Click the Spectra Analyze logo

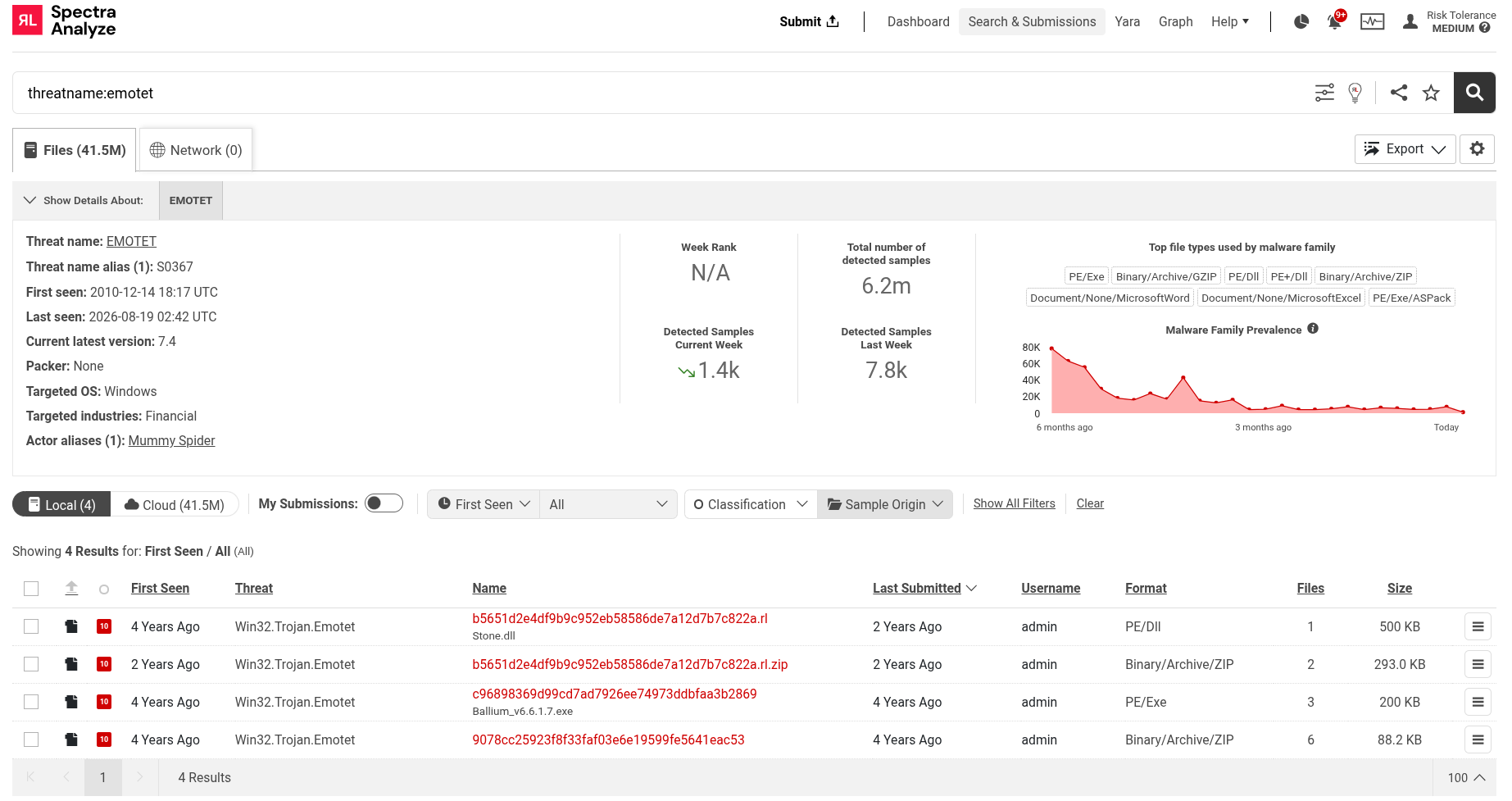pyautogui.click(x=65, y=21)
